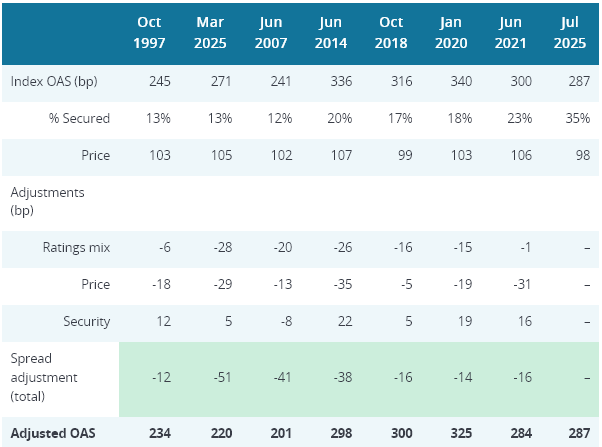
Task: Select the Spread adjustment (total) row label
Action: [47, 375]
